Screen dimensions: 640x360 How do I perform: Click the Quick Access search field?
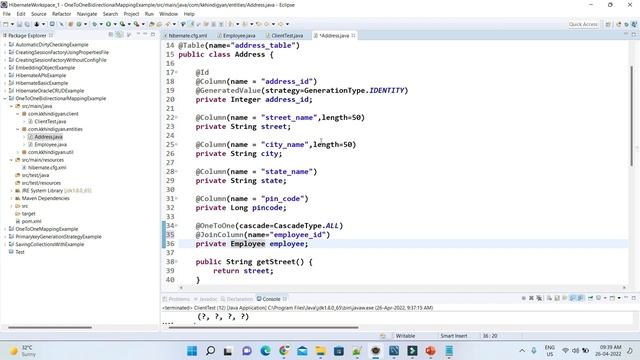583,24
